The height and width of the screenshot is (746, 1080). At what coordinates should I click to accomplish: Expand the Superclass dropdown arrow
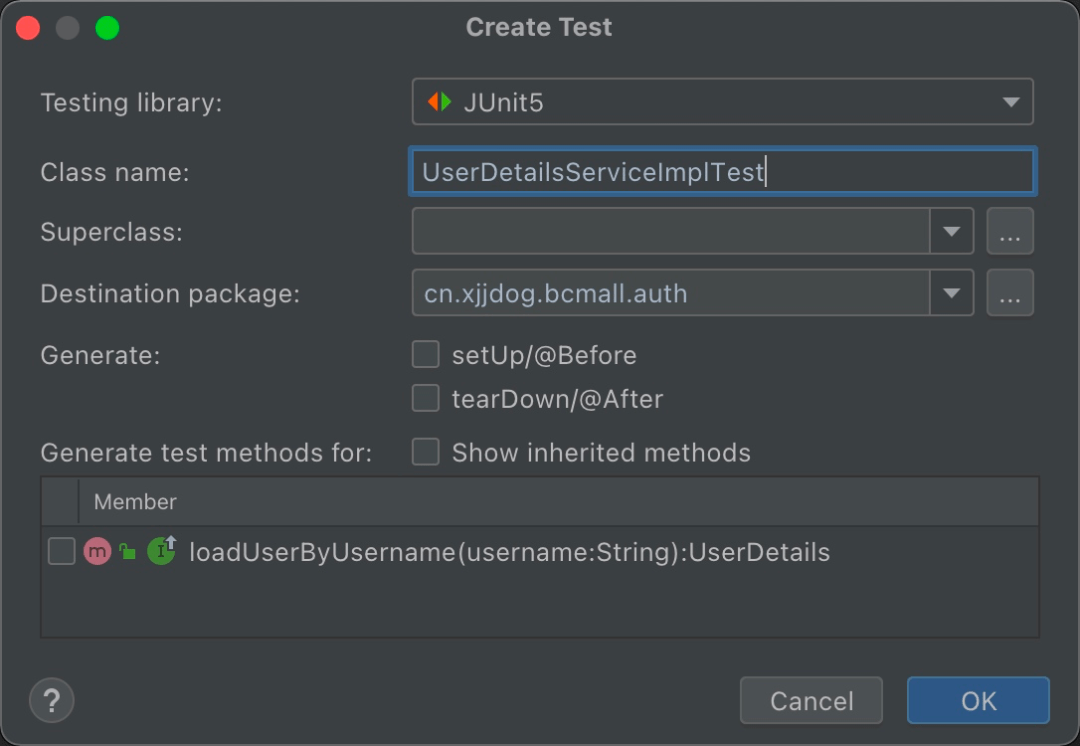951,232
